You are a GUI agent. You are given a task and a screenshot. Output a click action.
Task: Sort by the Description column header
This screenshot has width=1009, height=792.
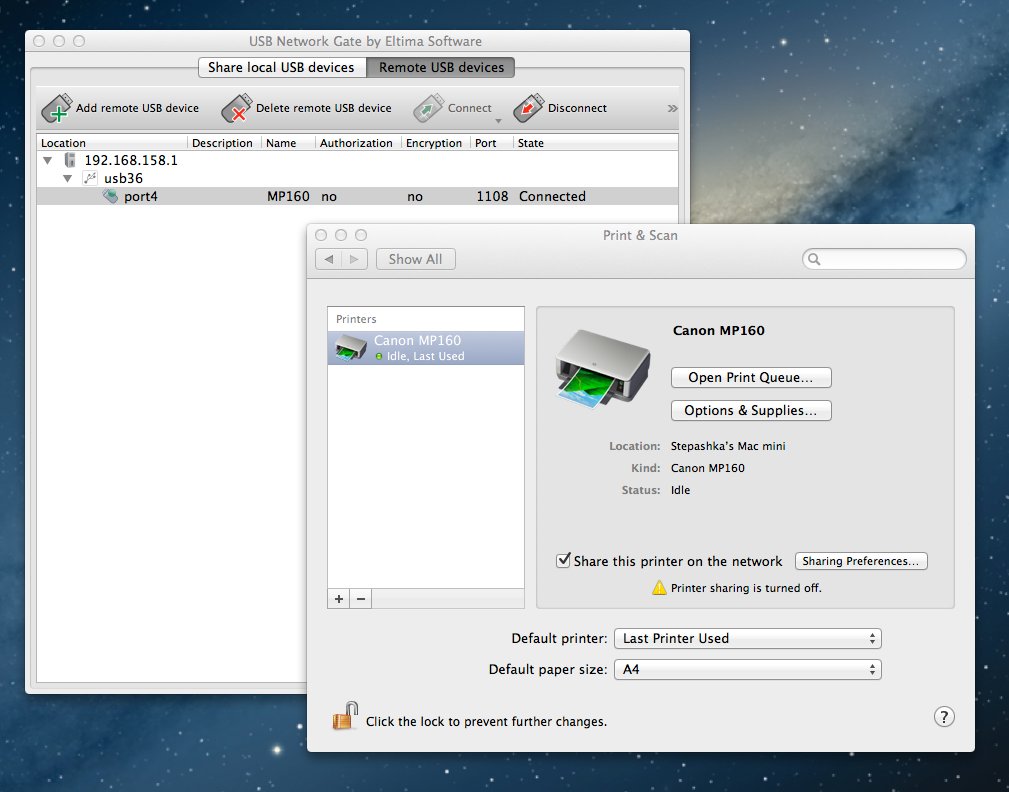click(224, 143)
